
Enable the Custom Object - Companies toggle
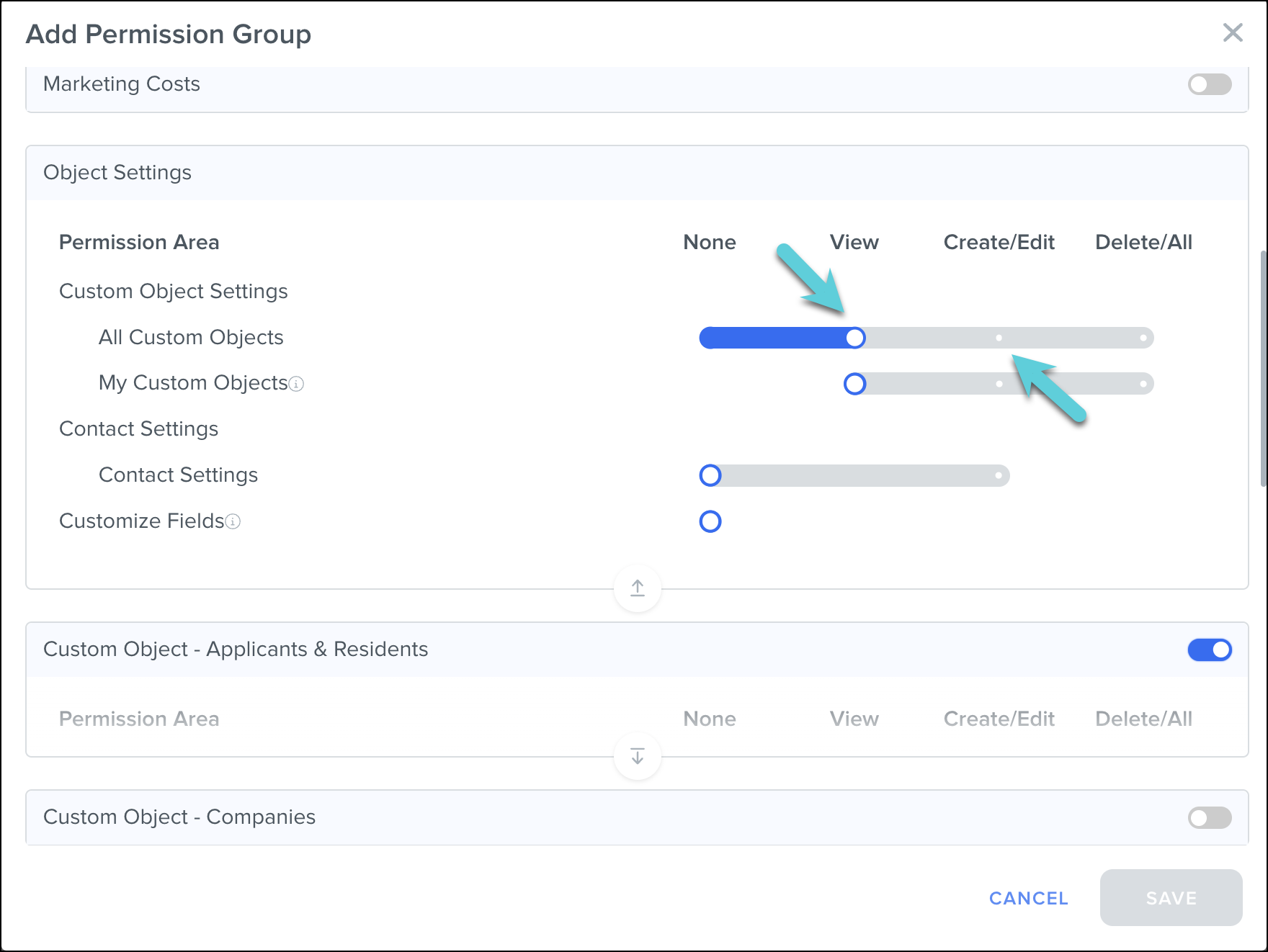(x=1210, y=817)
